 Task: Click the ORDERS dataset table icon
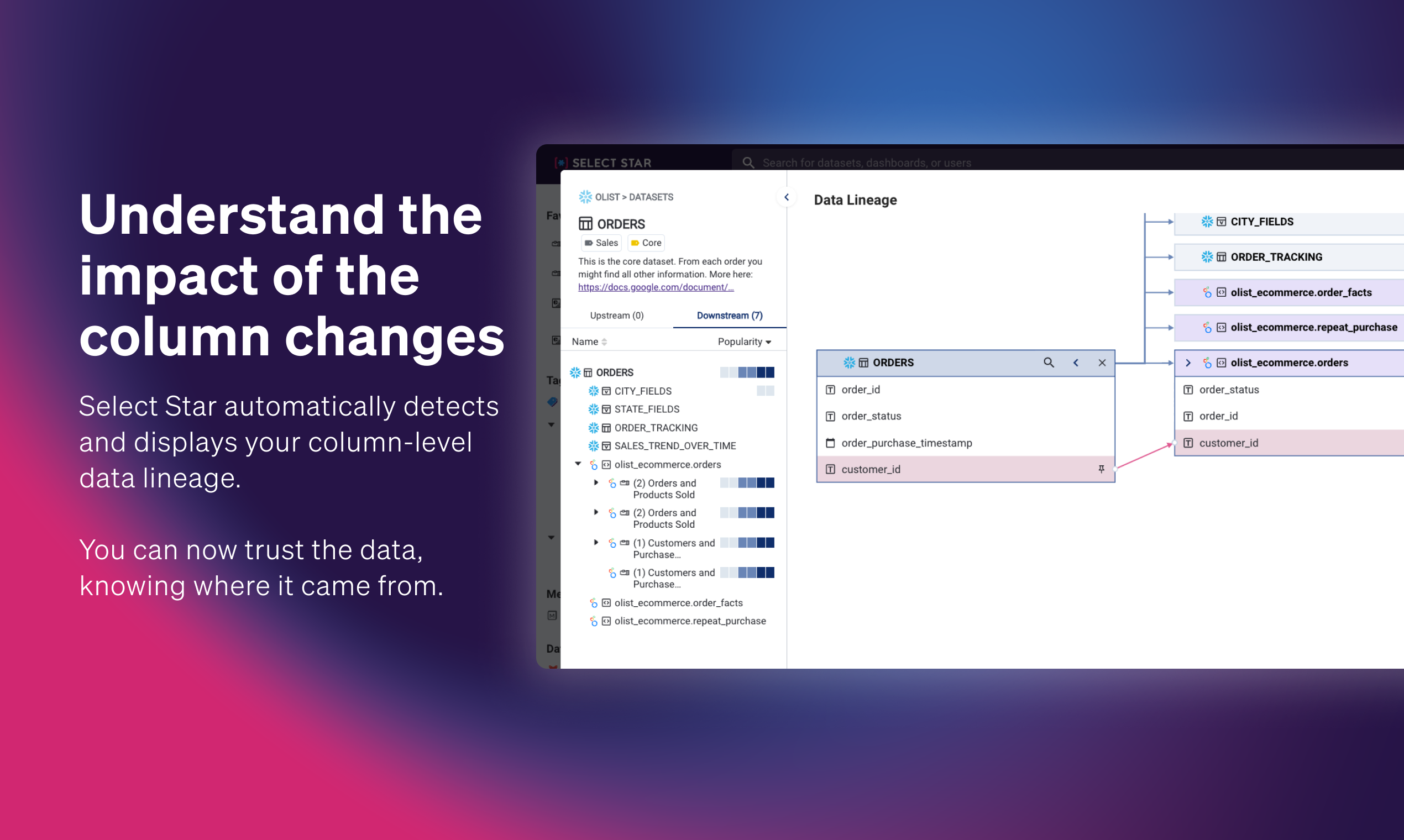tap(584, 223)
